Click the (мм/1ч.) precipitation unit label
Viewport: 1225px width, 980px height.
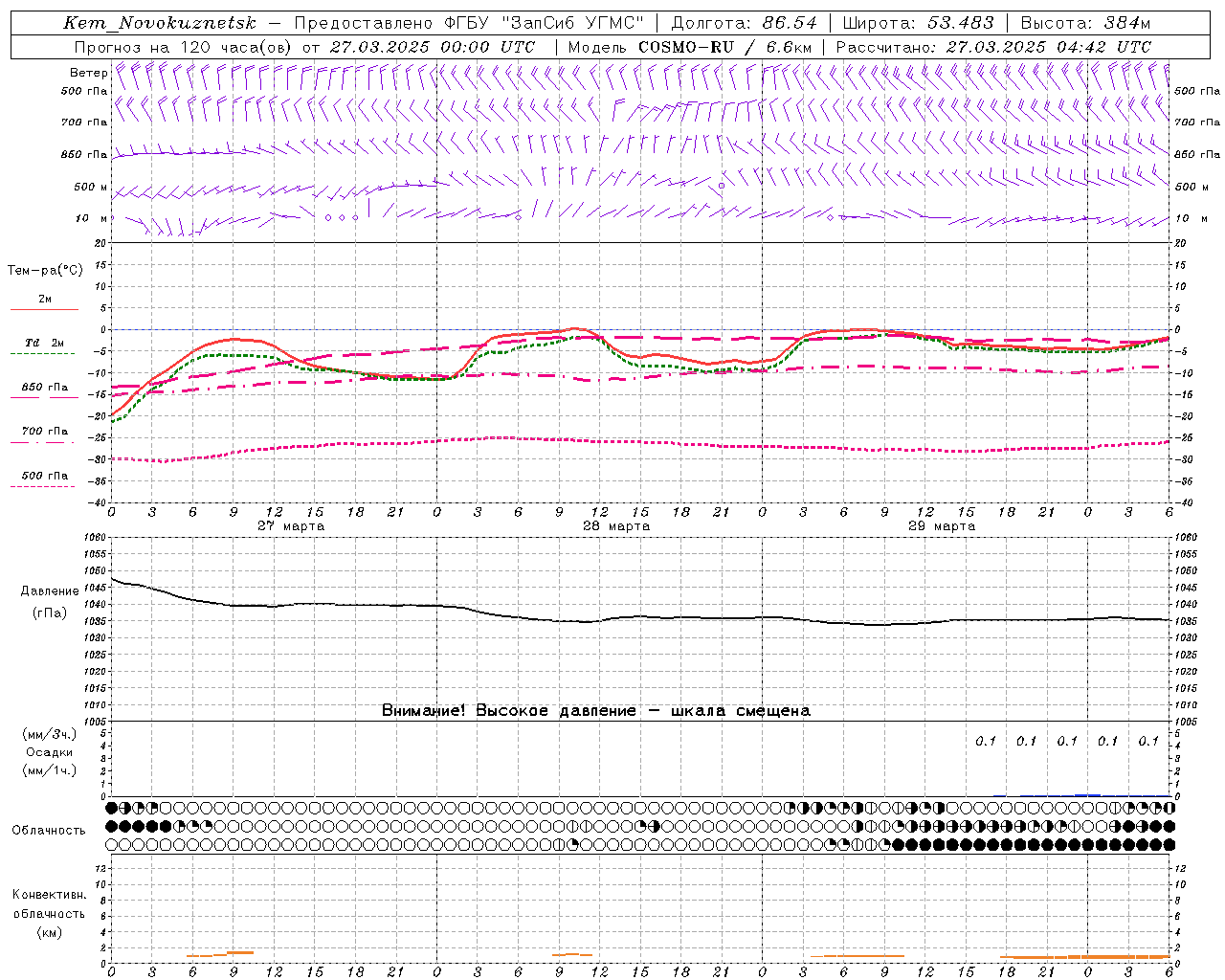point(50,770)
